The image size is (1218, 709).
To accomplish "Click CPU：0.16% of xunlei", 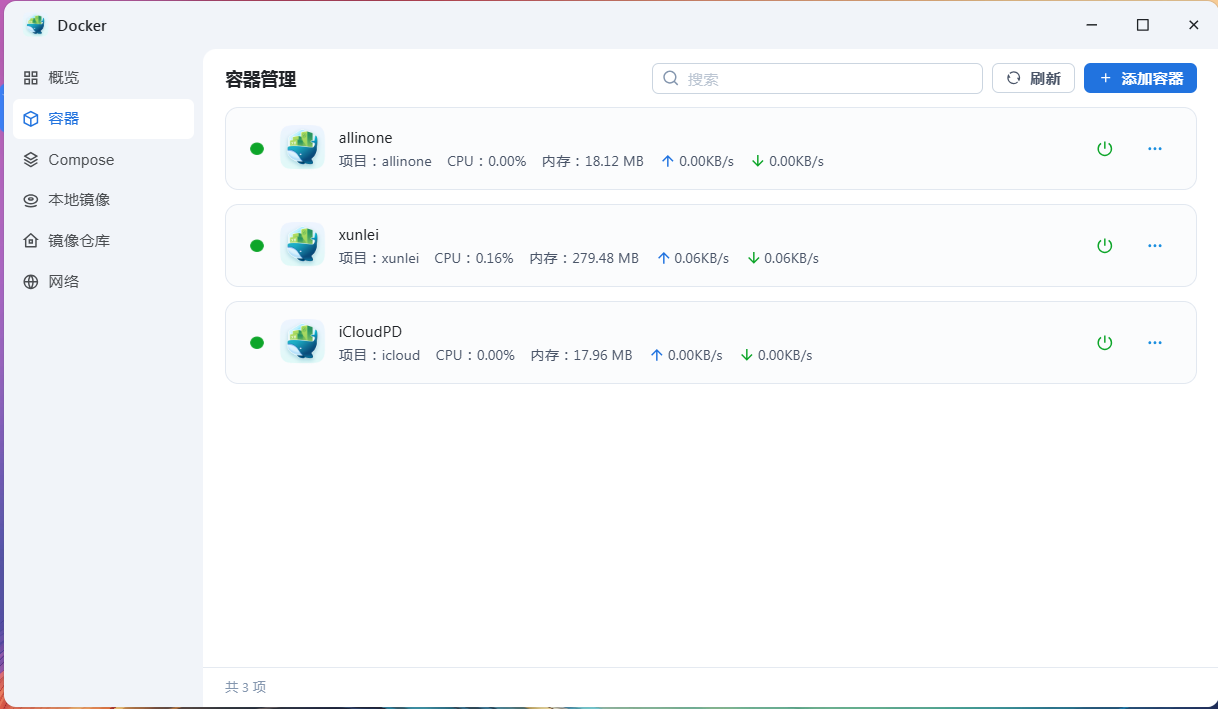I will pos(474,258).
